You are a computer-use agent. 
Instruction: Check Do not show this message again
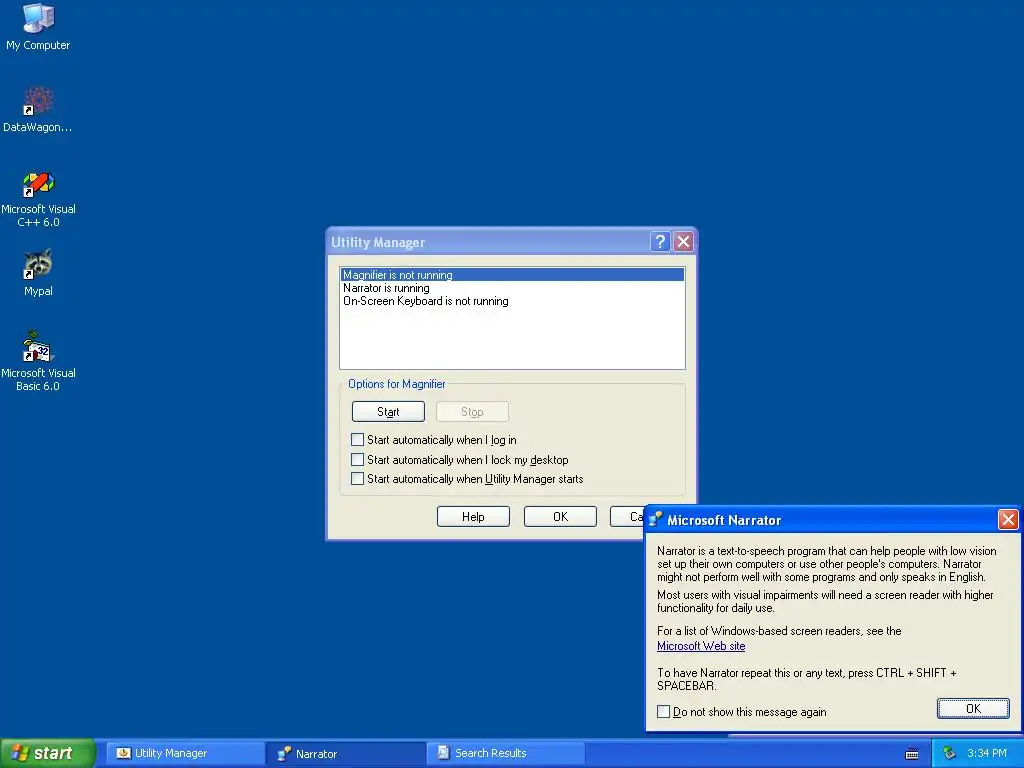click(x=664, y=712)
